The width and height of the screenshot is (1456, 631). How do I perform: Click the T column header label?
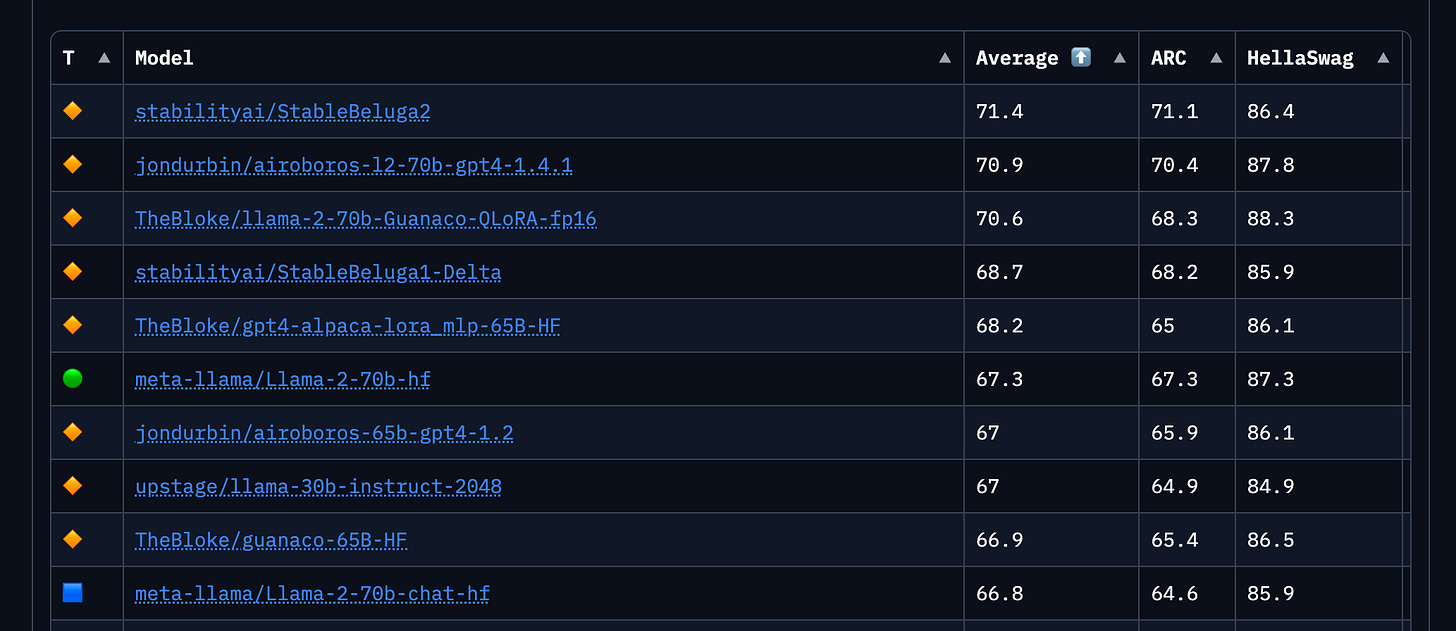68,58
